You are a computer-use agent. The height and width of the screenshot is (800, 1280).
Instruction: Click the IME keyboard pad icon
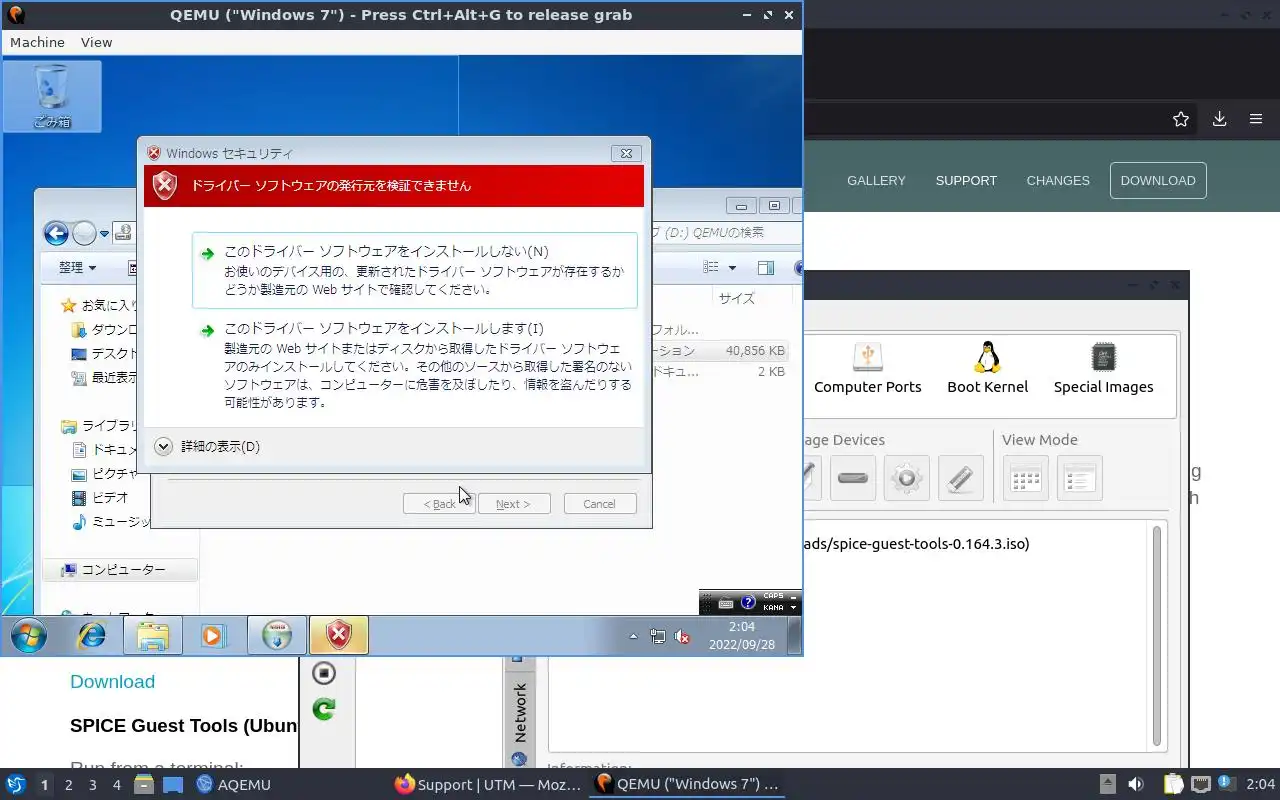(727, 603)
